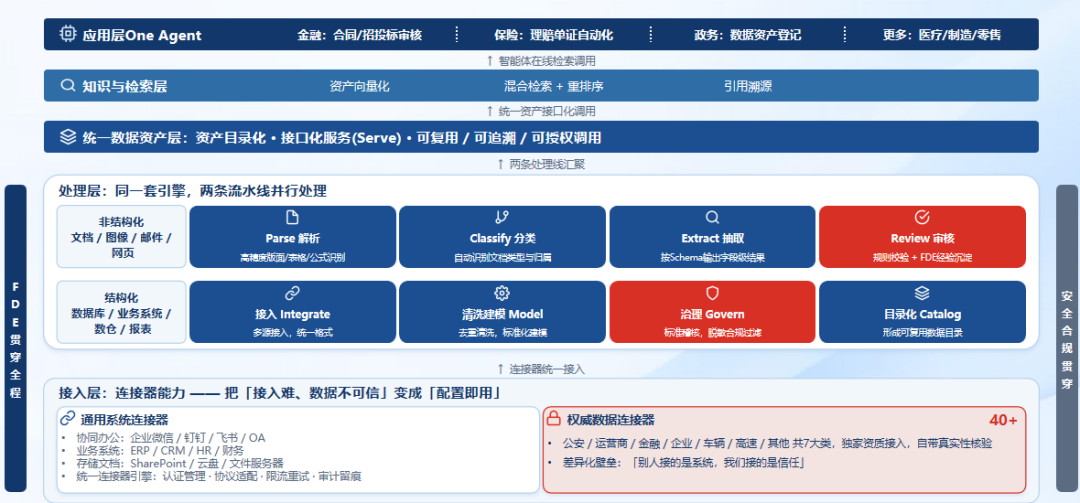Select the 金融：合同/招投标审核 item
This screenshot has height=503, width=1080.
coord(360,35)
